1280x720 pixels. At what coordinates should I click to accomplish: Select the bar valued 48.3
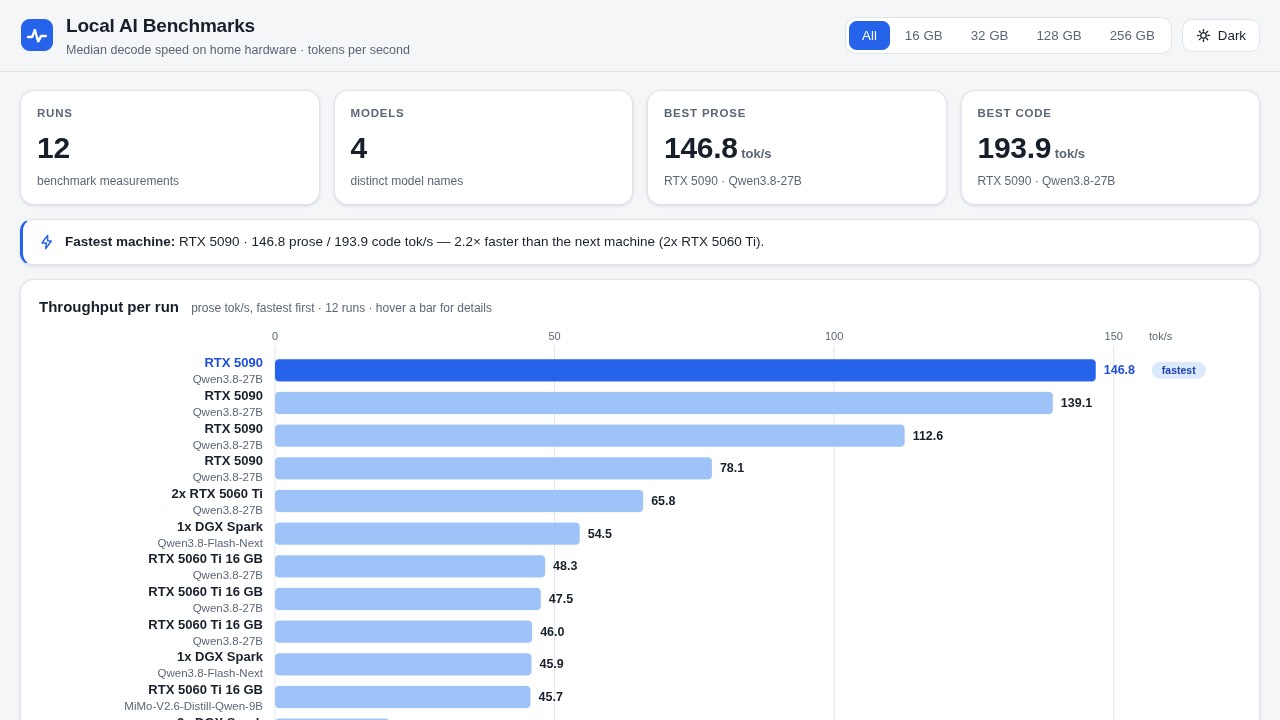pyautogui.click(x=410, y=566)
